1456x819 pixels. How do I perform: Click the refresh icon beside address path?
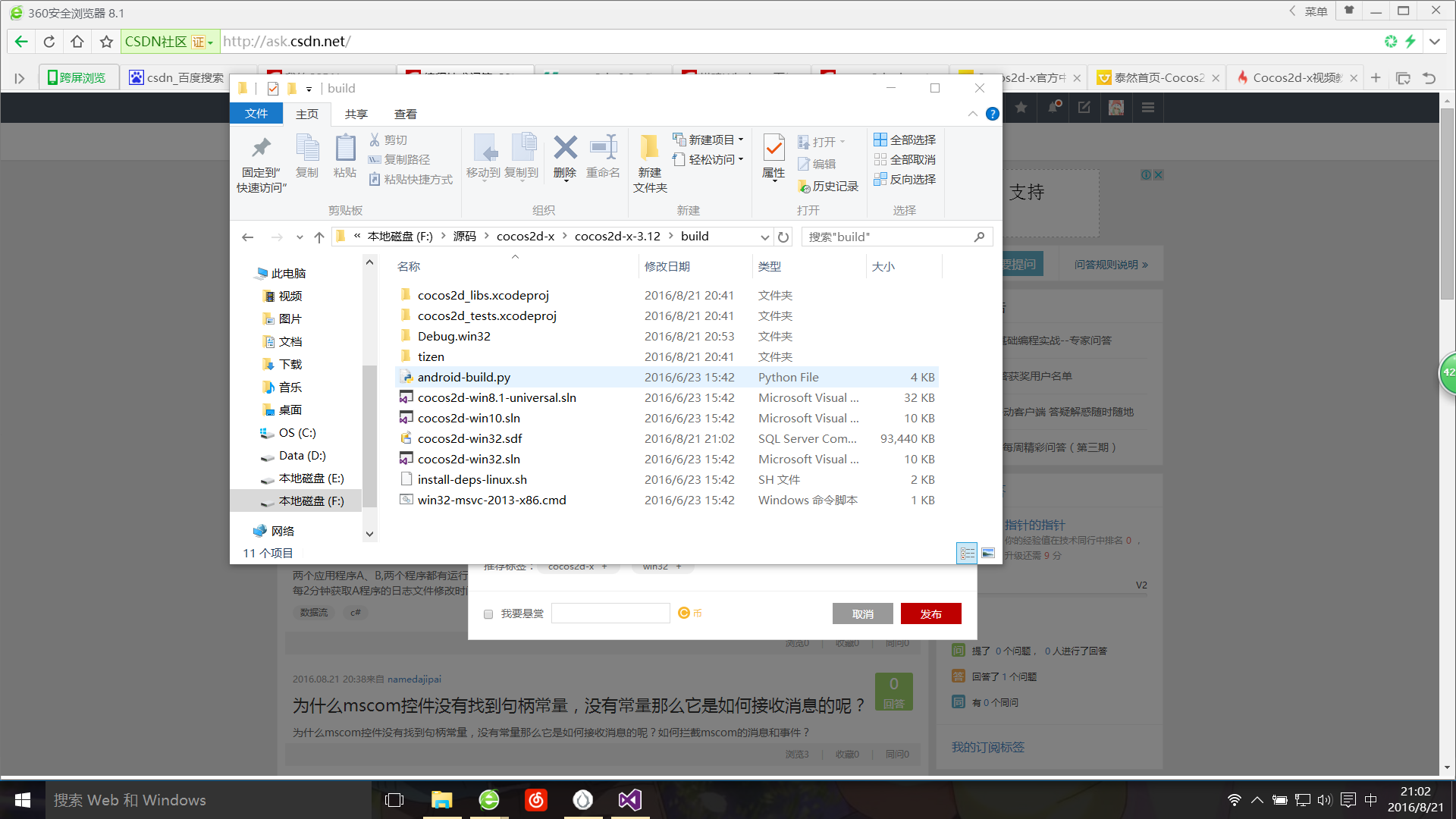(783, 237)
